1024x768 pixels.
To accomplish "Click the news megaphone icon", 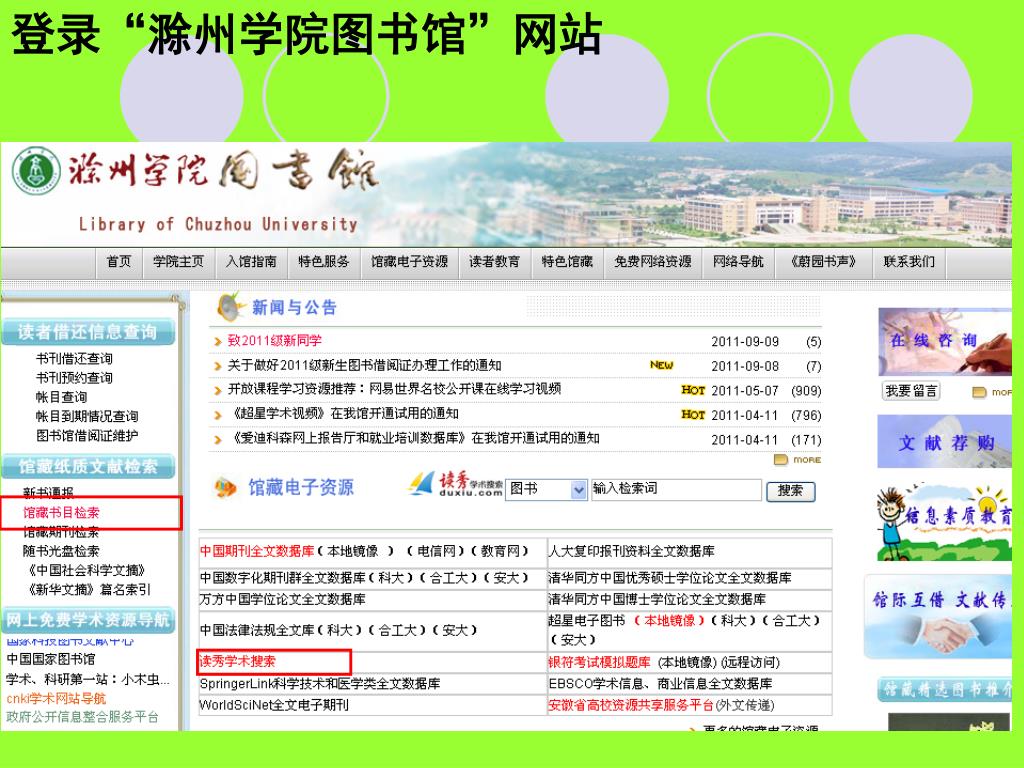I will click(x=229, y=306).
